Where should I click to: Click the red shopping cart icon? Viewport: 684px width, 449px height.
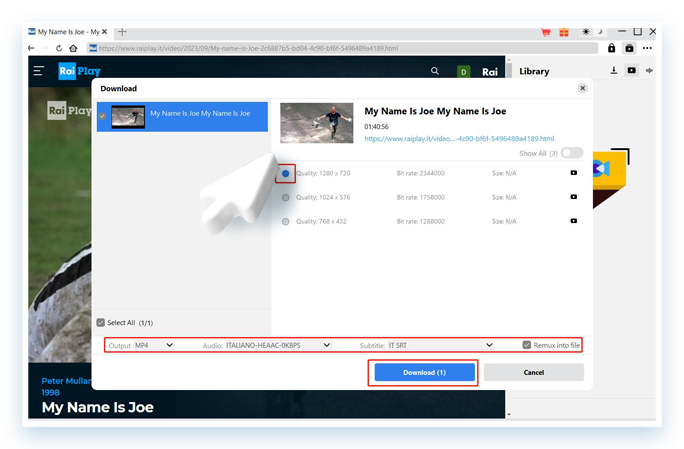coord(546,32)
